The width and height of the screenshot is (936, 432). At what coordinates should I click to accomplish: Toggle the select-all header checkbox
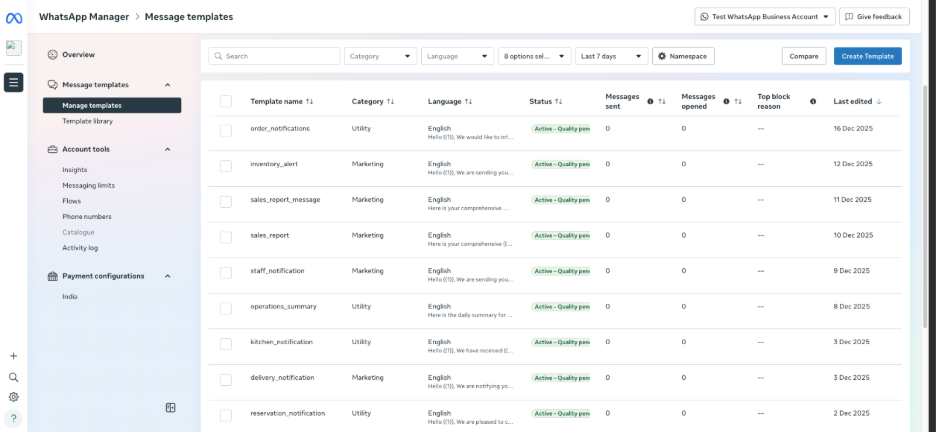click(226, 101)
